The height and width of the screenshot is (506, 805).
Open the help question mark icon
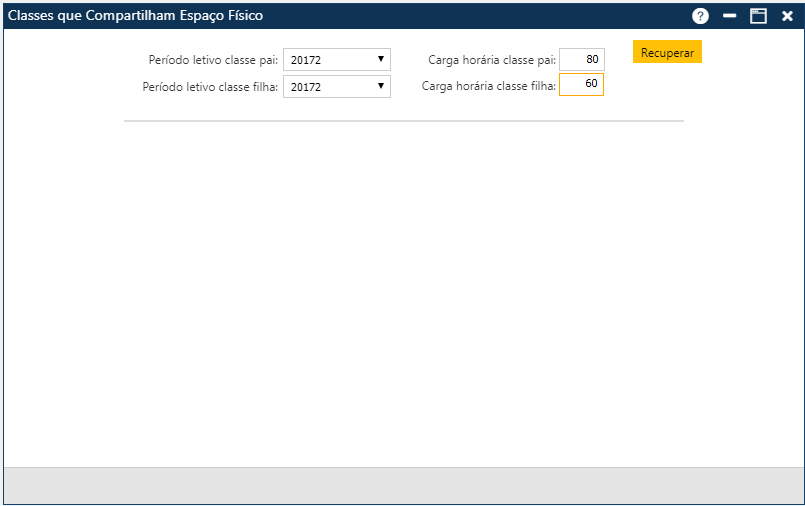[x=700, y=16]
